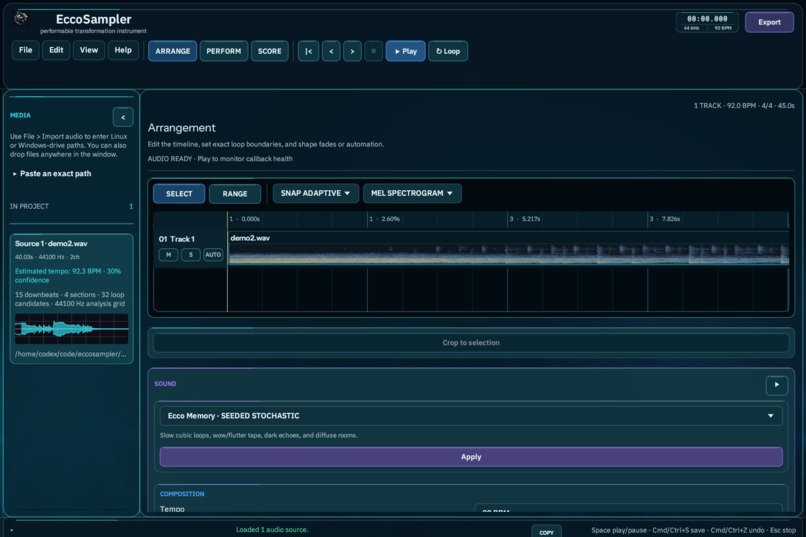Click the timeline ruler marker at 5.217s

[x=524, y=219]
